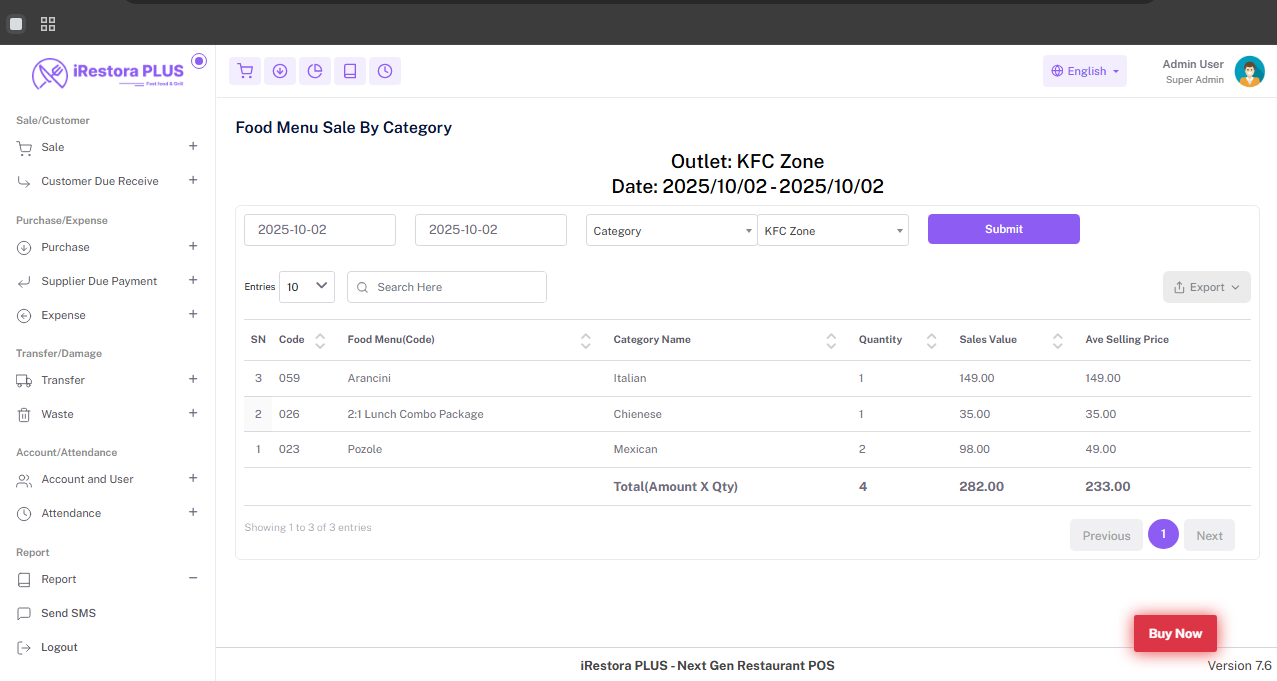Sort table by the Code column
1277x681 pixels.
pos(319,340)
